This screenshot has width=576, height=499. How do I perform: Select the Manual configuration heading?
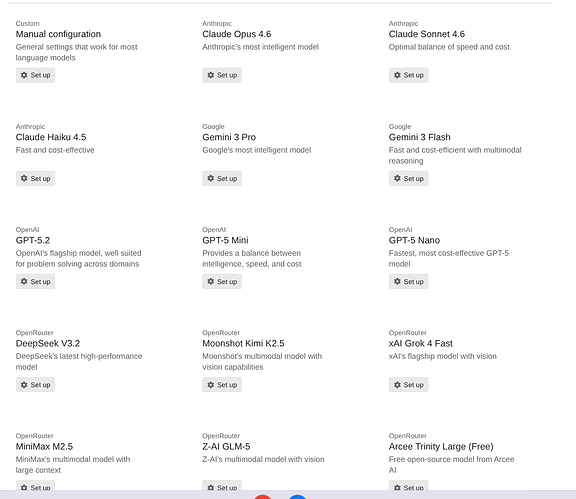pos(58,34)
